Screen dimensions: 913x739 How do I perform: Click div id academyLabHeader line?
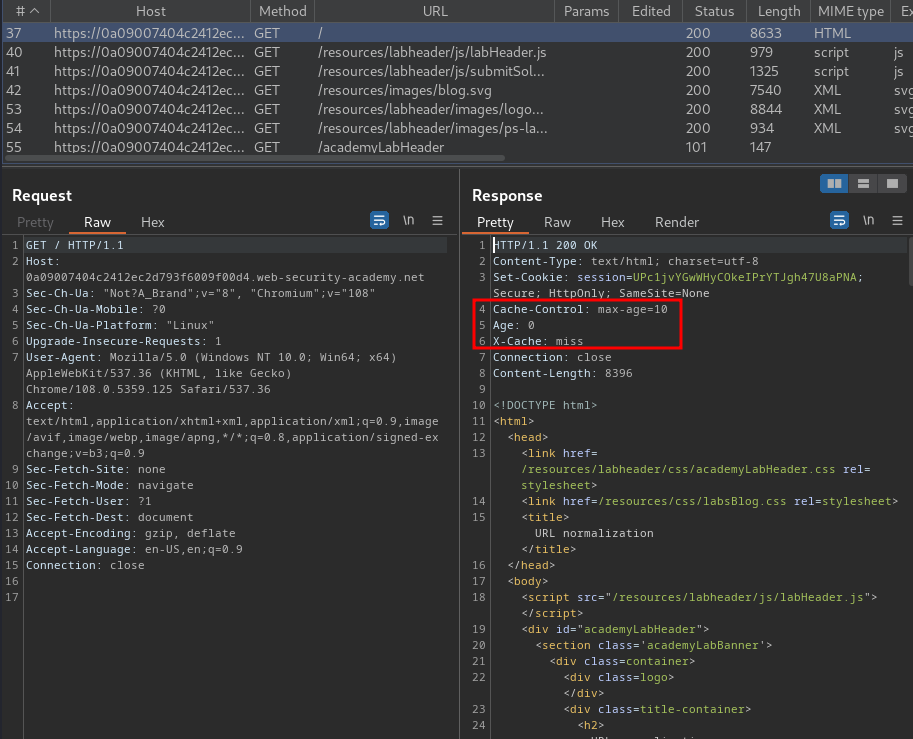click(x=615, y=629)
